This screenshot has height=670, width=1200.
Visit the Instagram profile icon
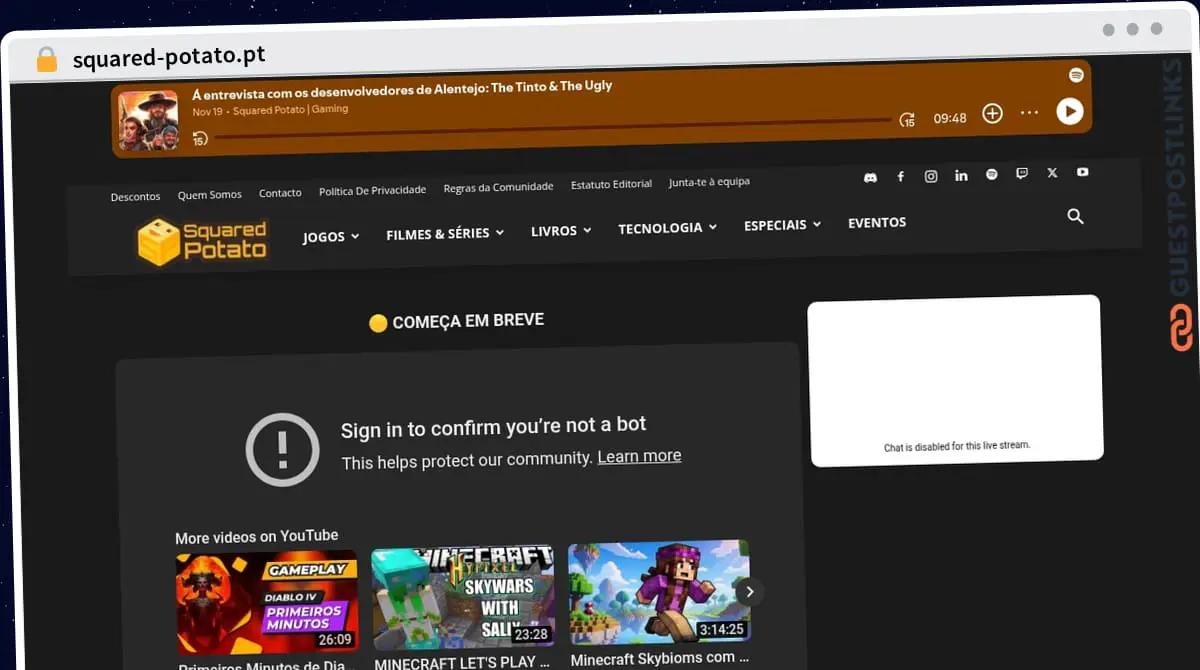931,176
